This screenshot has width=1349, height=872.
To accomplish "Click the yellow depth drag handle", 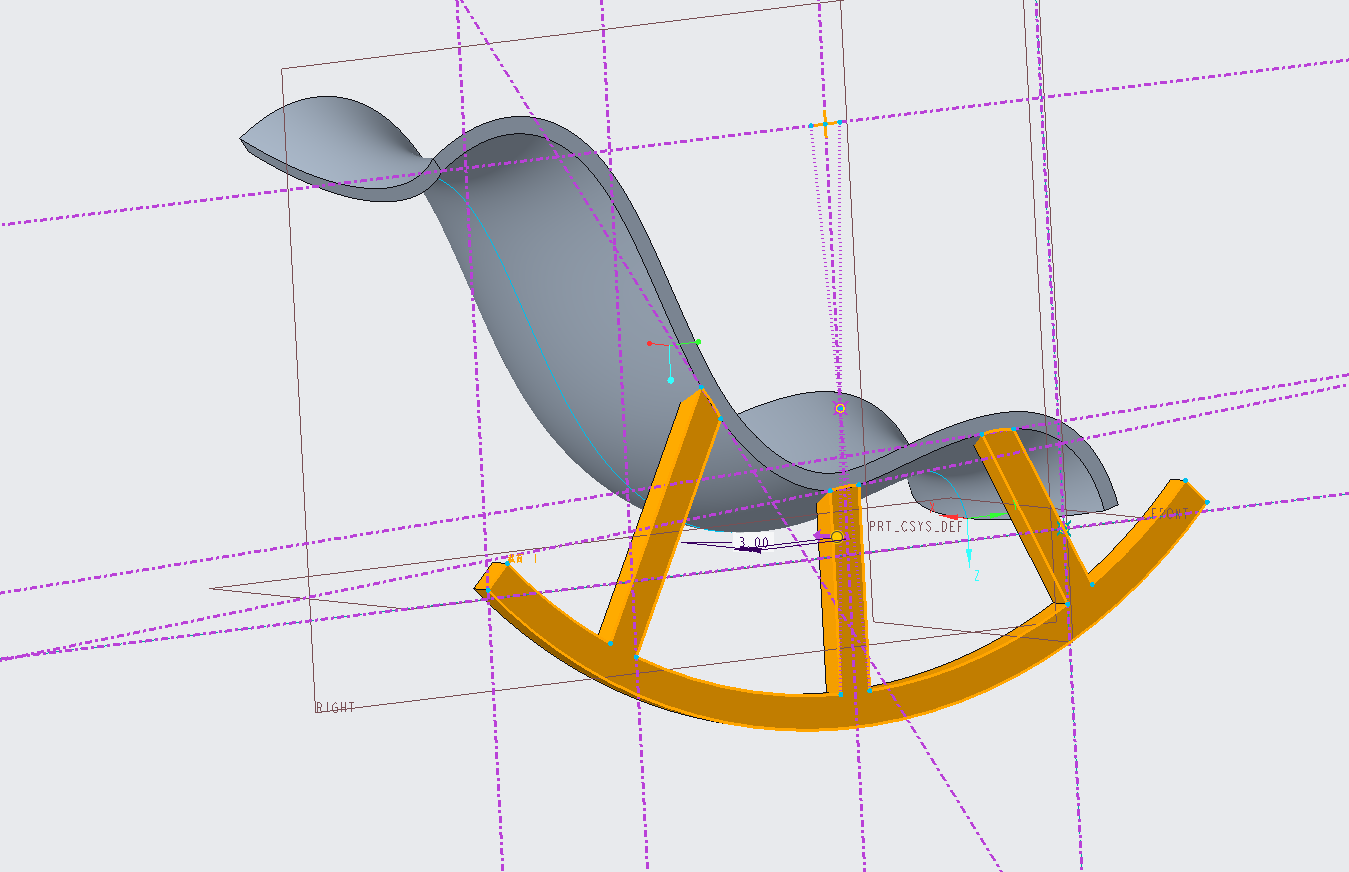I will [837, 537].
